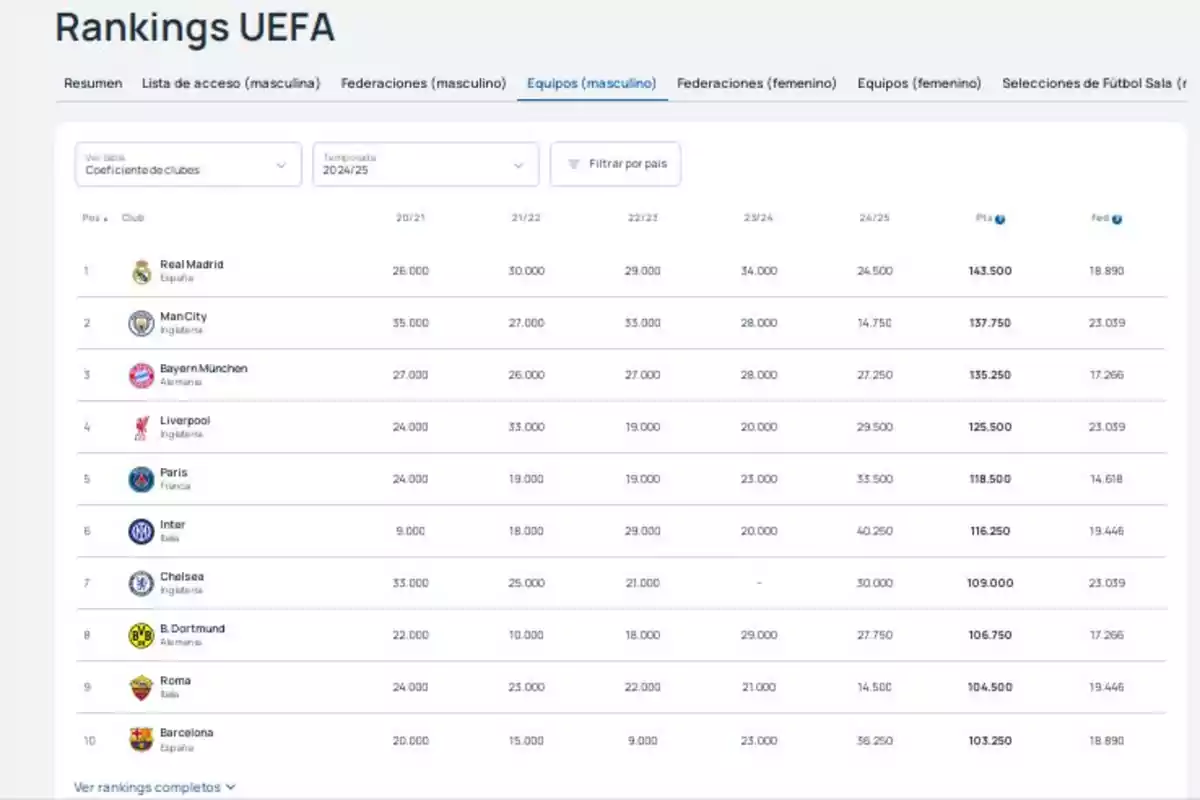This screenshot has width=1200, height=800.
Task: Click the 21/22 column header
Action: point(526,218)
